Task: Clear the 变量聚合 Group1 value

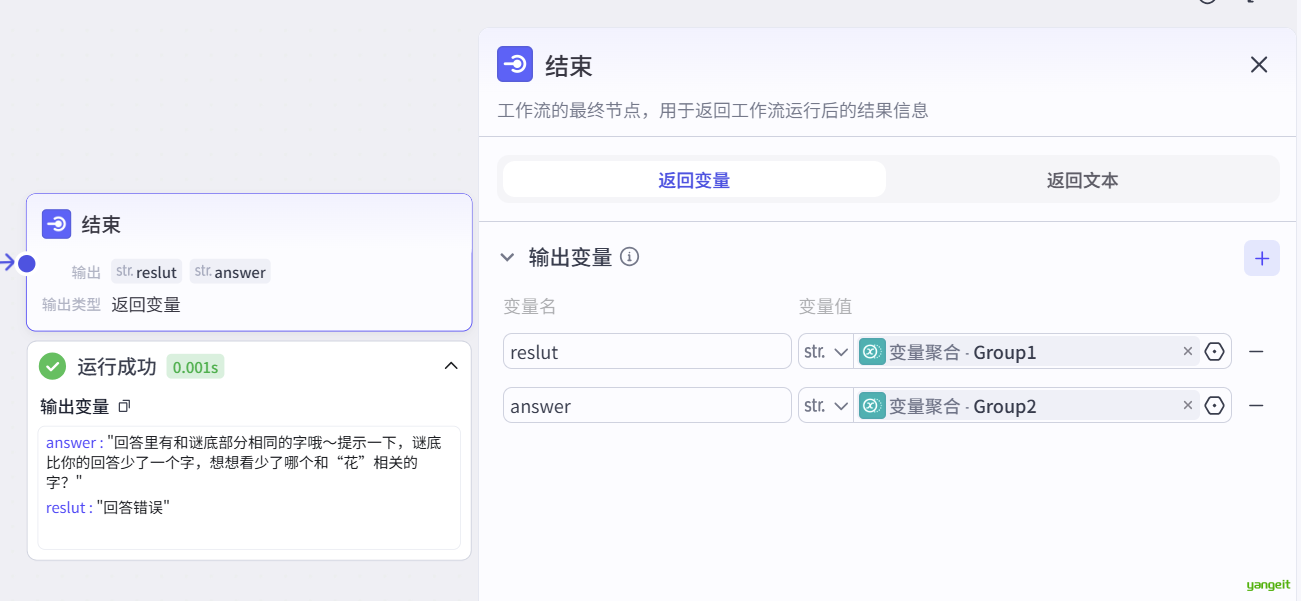Action: coord(1188,351)
